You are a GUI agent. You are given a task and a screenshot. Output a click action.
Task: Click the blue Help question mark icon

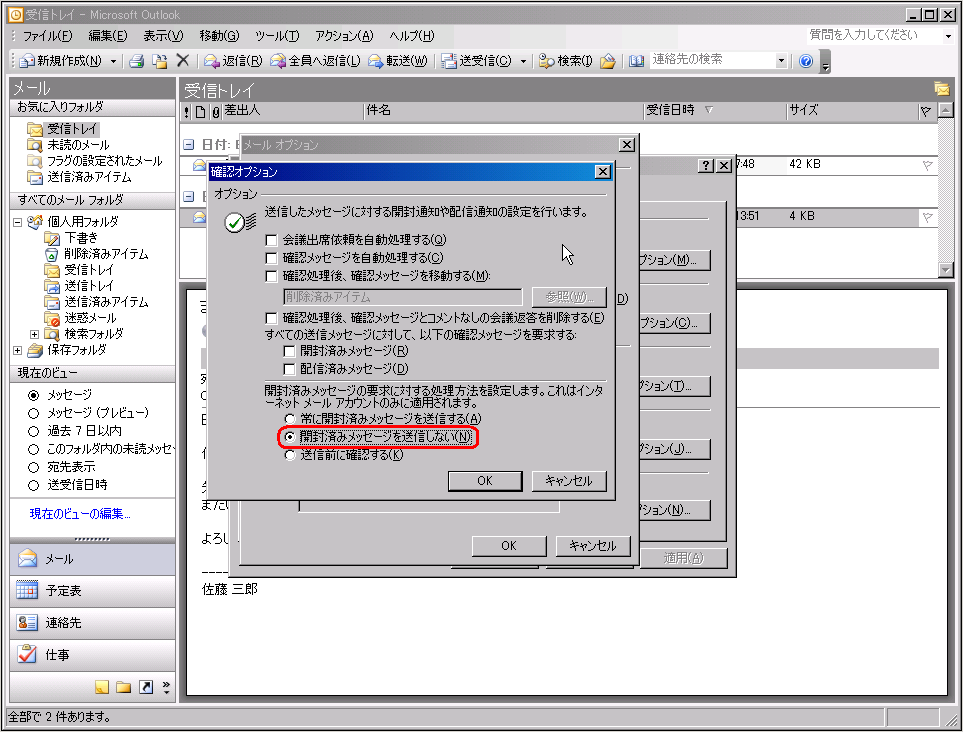click(x=806, y=61)
